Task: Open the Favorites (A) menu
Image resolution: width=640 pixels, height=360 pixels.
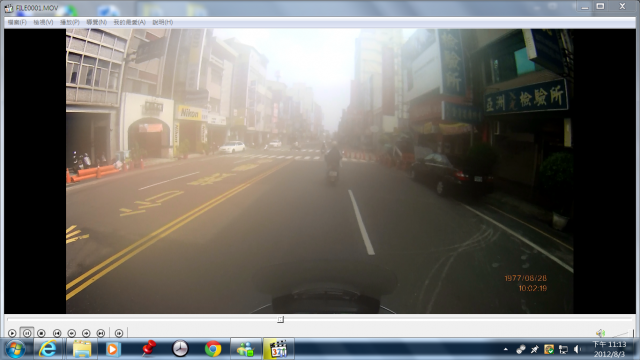Action: point(129,22)
